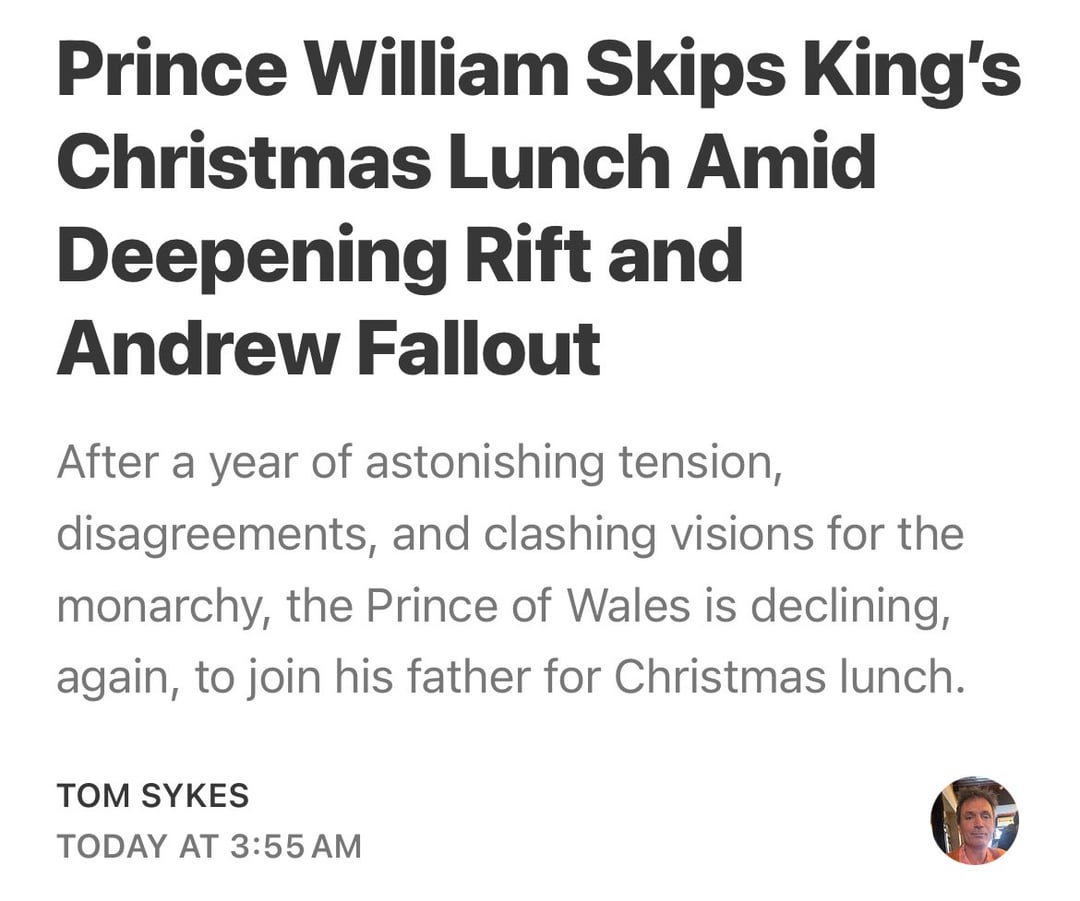The height and width of the screenshot is (901, 1080).
Task: Open Tom Sykes' author profile photo
Action: pos(974,820)
